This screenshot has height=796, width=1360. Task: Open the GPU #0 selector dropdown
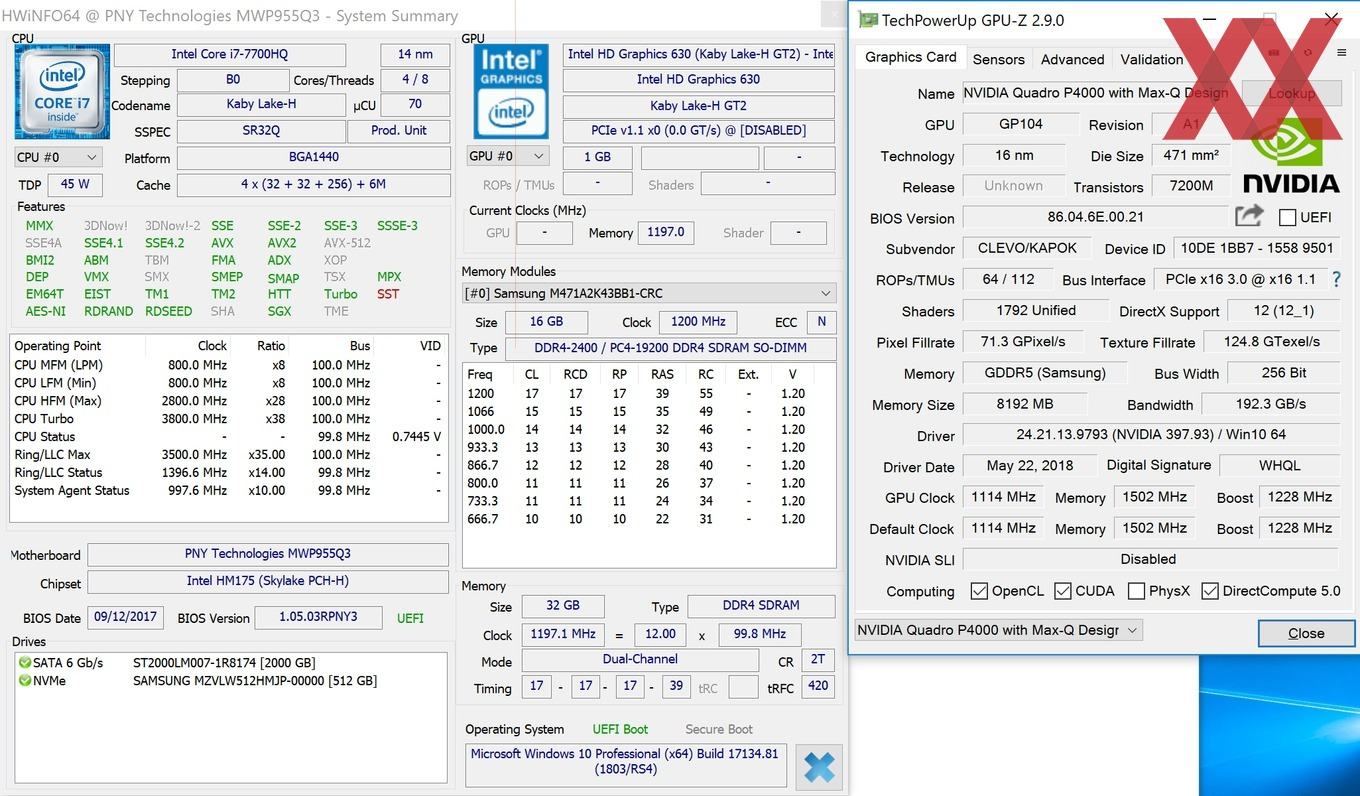pos(509,156)
